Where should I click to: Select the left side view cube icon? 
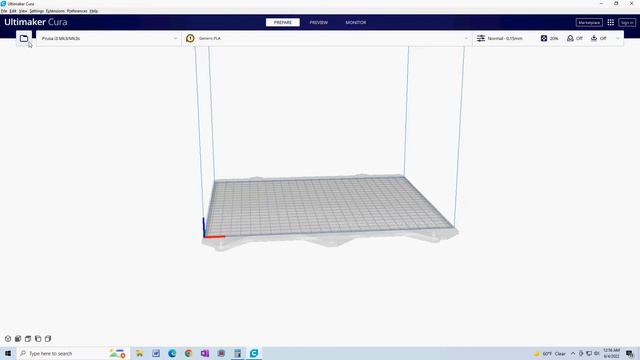coord(38,339)
